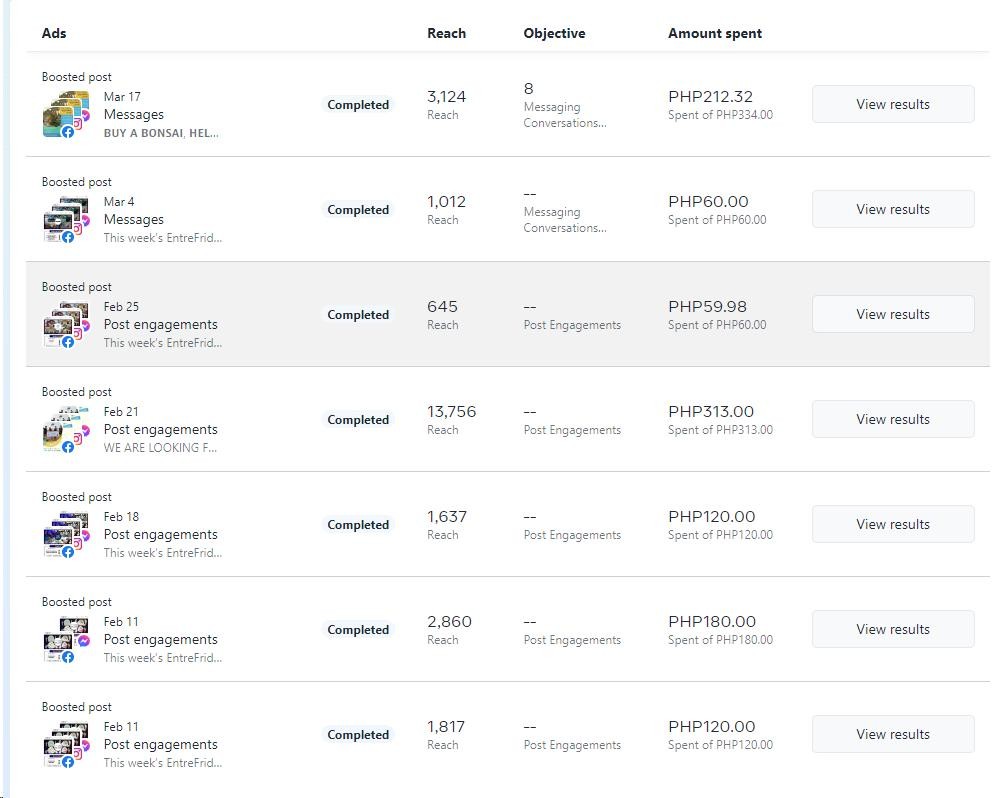Click View results for the Feb 18 ad
1001x798 pixels.
892,524
